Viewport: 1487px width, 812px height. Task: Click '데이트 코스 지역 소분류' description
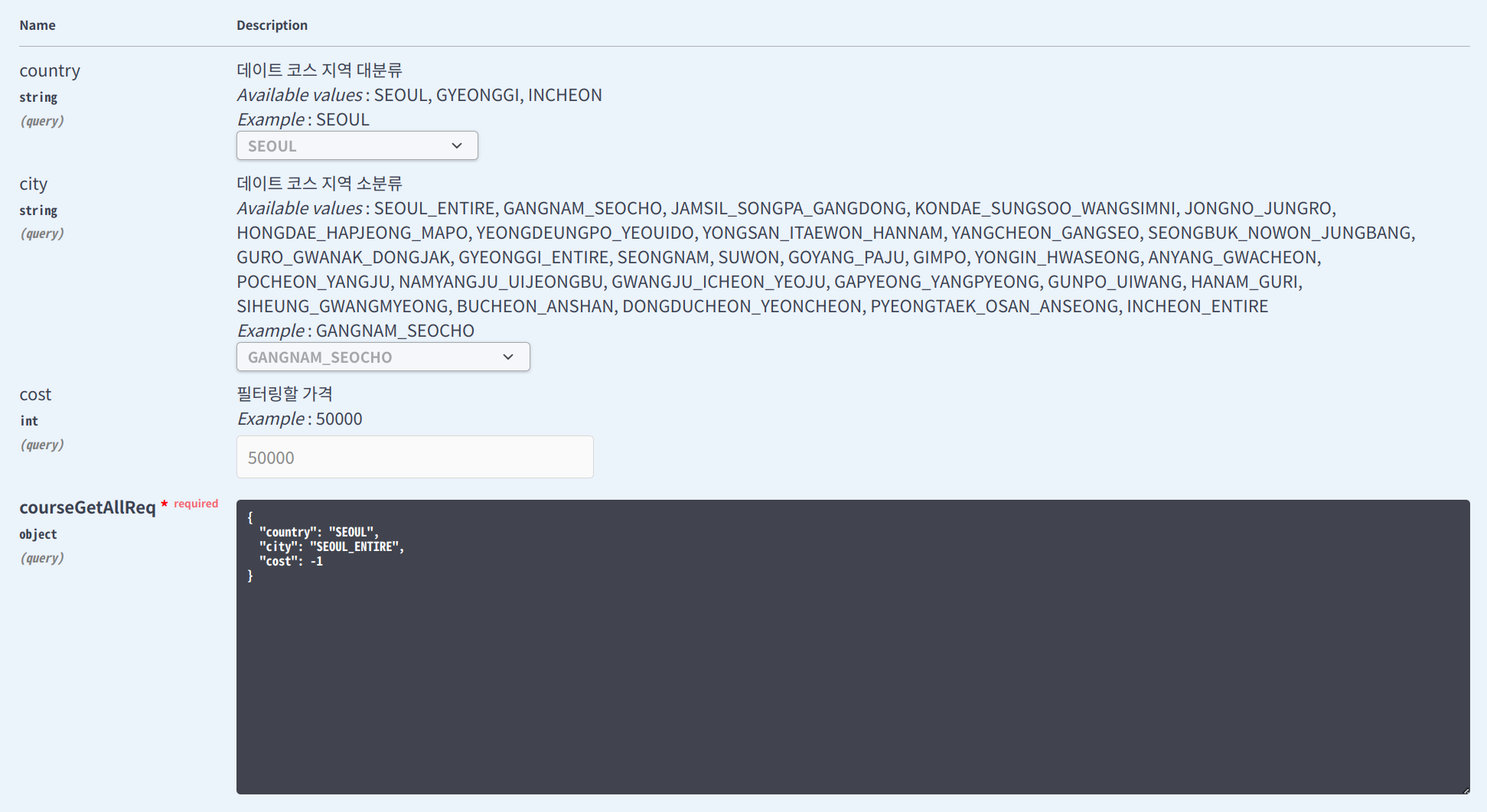pos(319,184)
